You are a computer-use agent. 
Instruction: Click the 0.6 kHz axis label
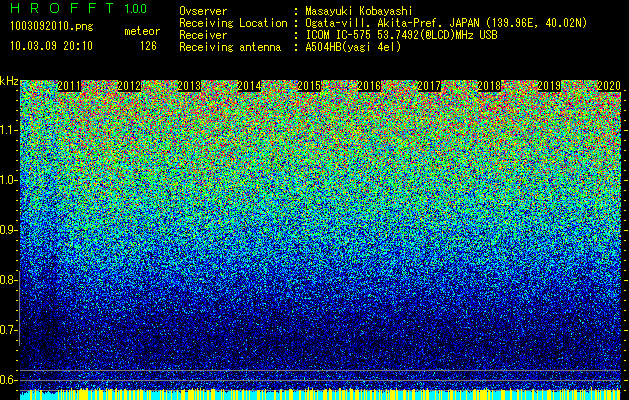tap(8, 380)
